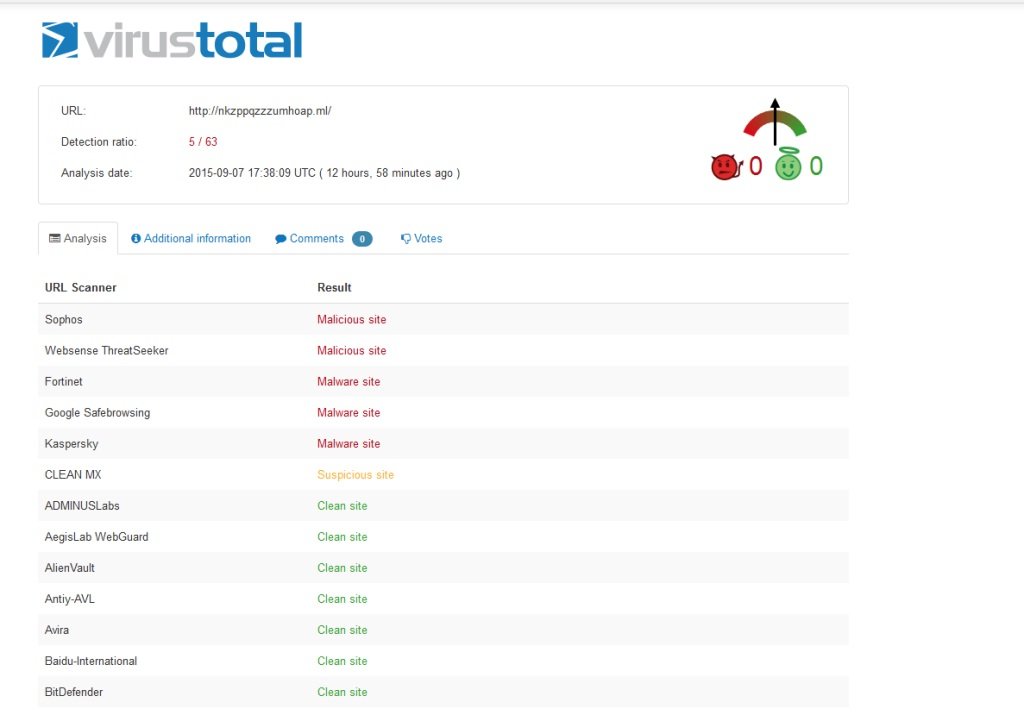
Task: Select the Websense ThreatSeeker scanner name
Action: [x=106, y=351]
